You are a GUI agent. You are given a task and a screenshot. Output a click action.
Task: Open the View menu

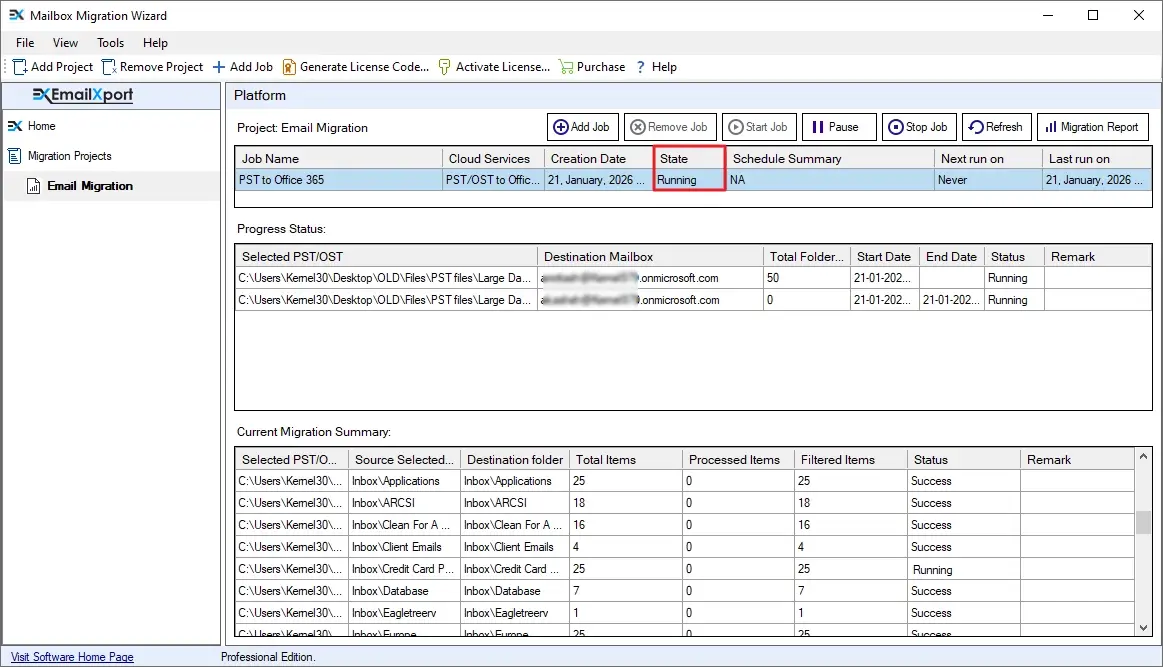[x=65, y=43]
